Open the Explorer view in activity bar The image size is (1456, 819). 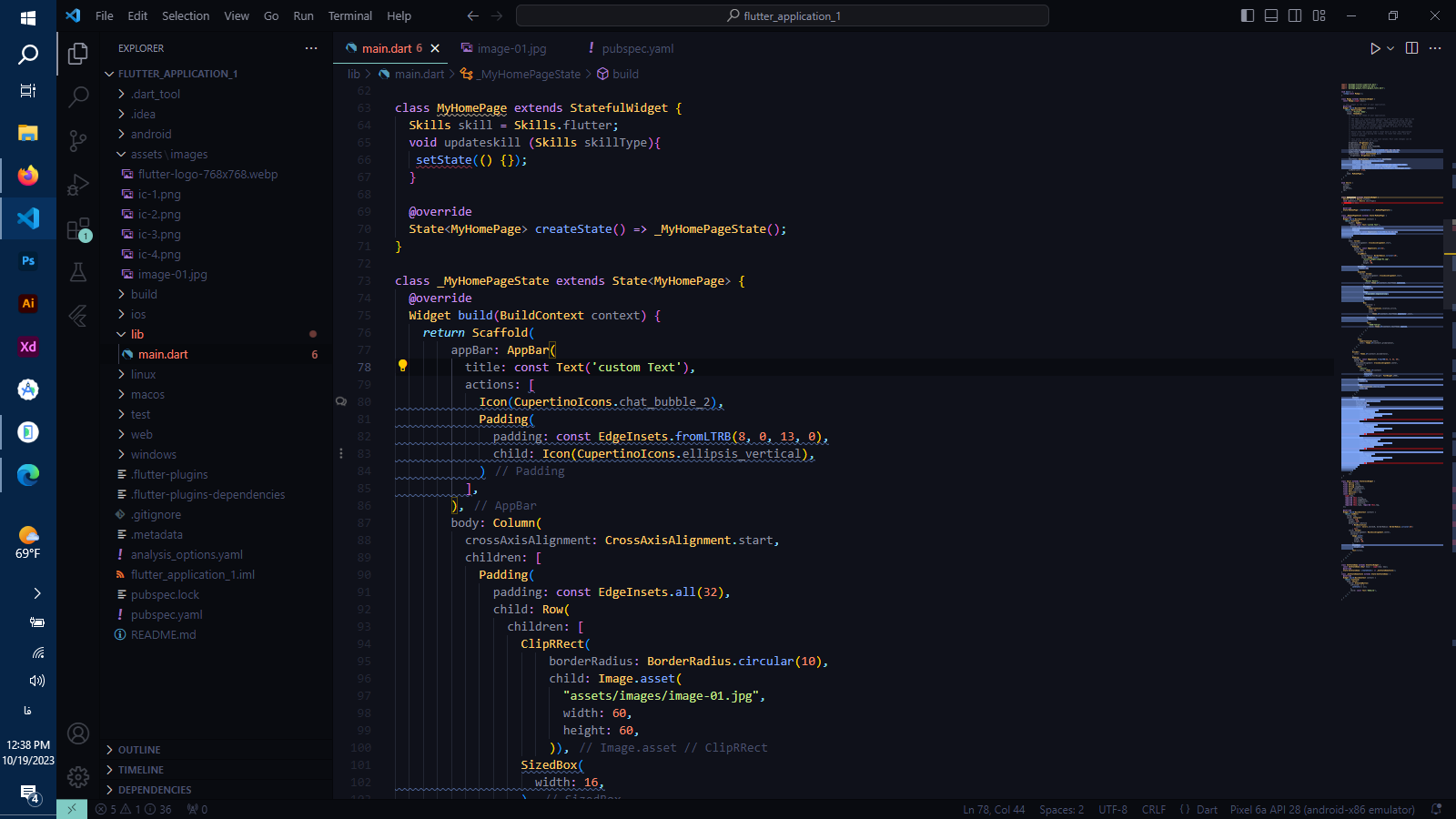click(x=78, y=54)
